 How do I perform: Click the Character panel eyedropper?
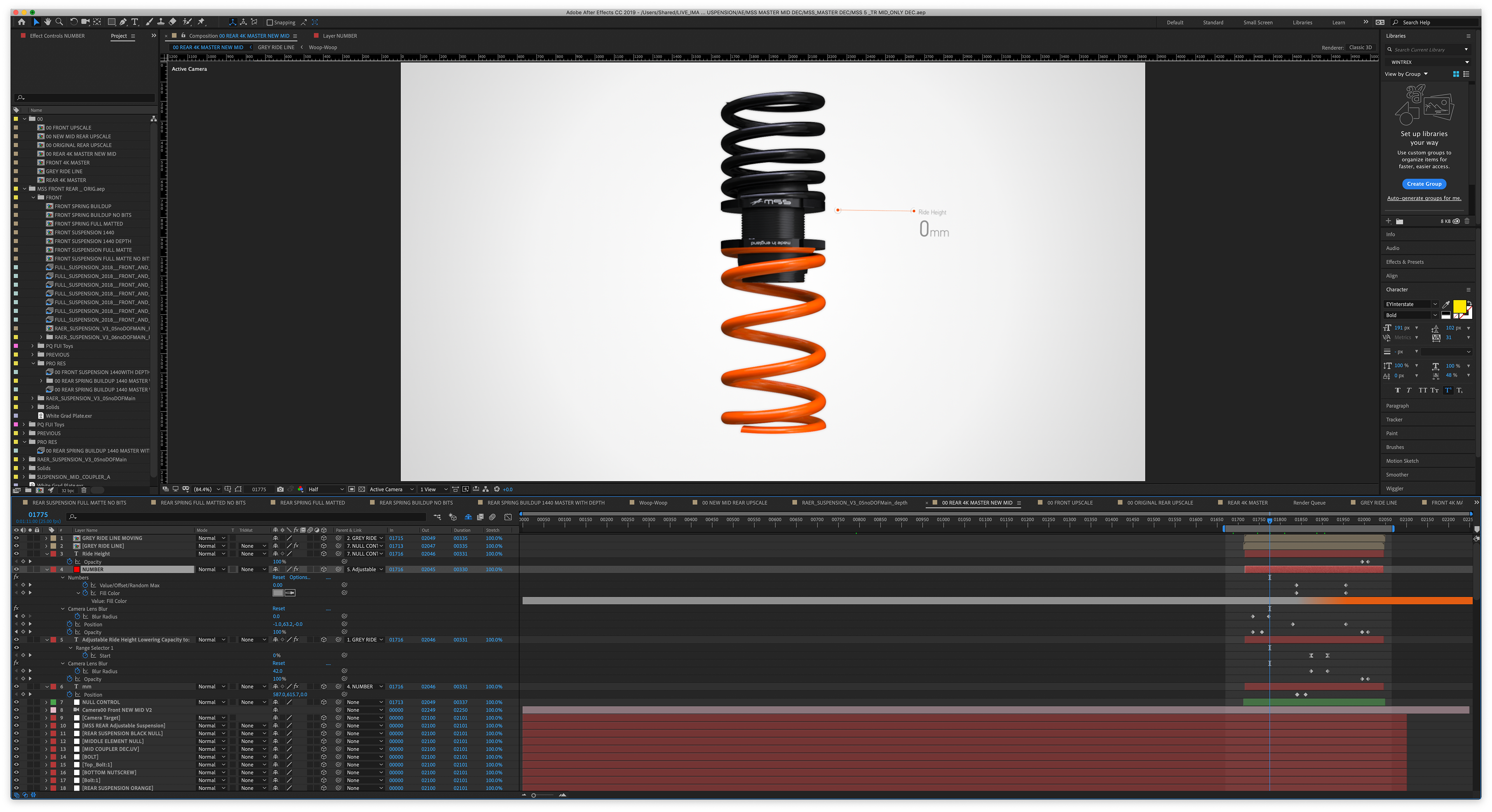1446,305
